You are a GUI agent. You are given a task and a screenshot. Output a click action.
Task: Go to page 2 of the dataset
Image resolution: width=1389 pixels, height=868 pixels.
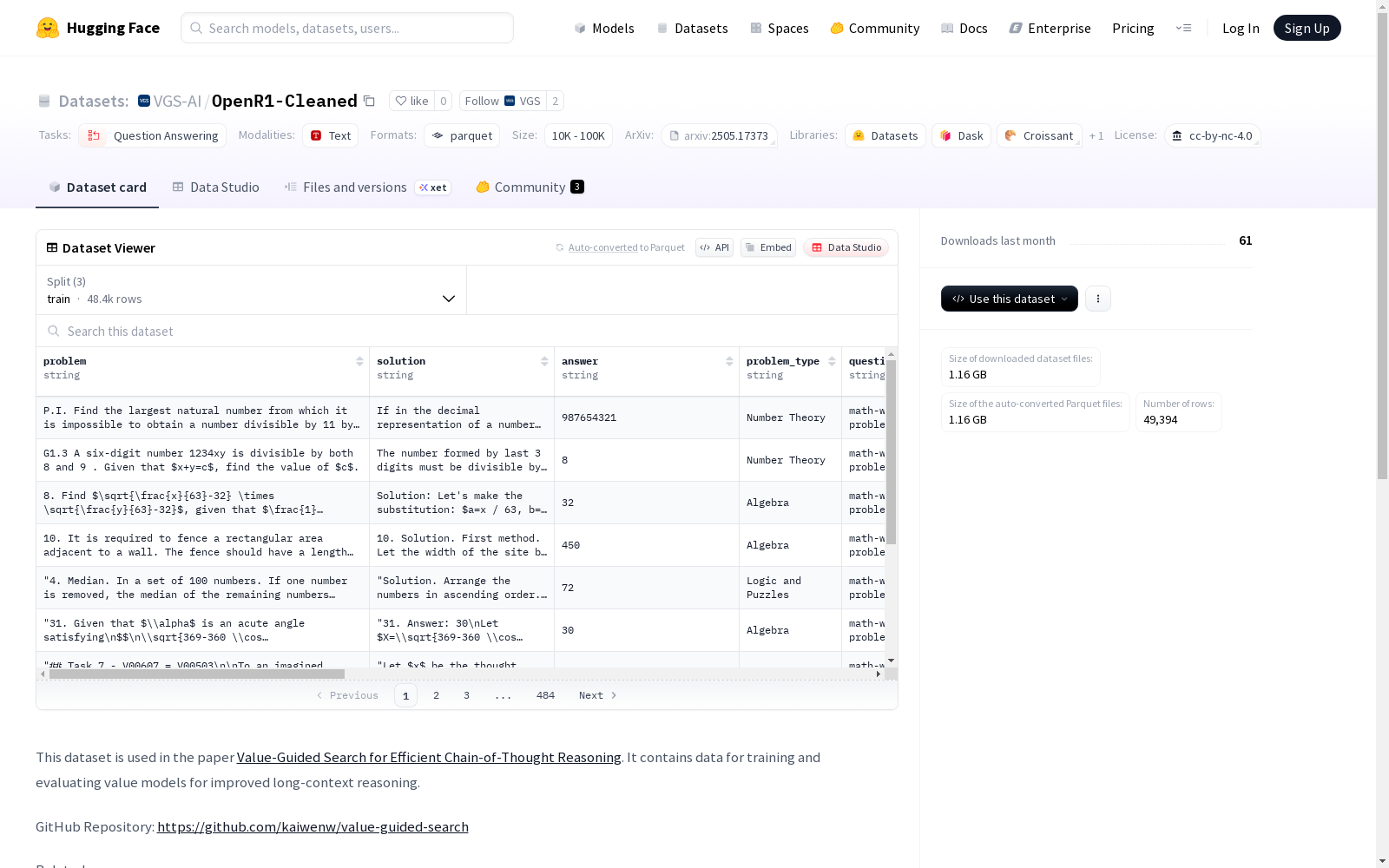[436, 695]
